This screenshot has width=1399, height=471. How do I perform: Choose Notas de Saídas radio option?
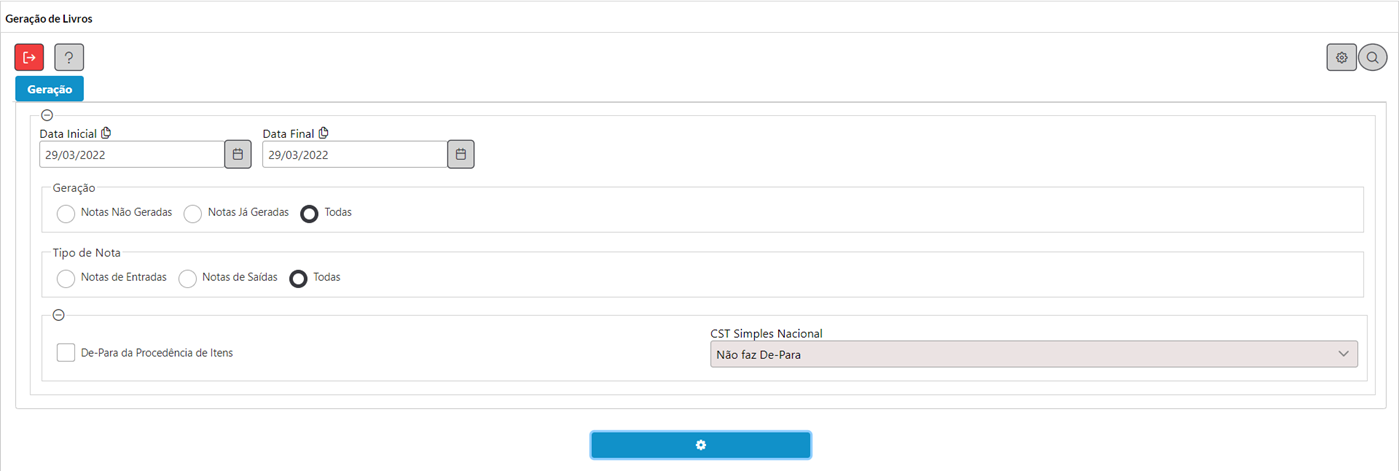[187, 278]
